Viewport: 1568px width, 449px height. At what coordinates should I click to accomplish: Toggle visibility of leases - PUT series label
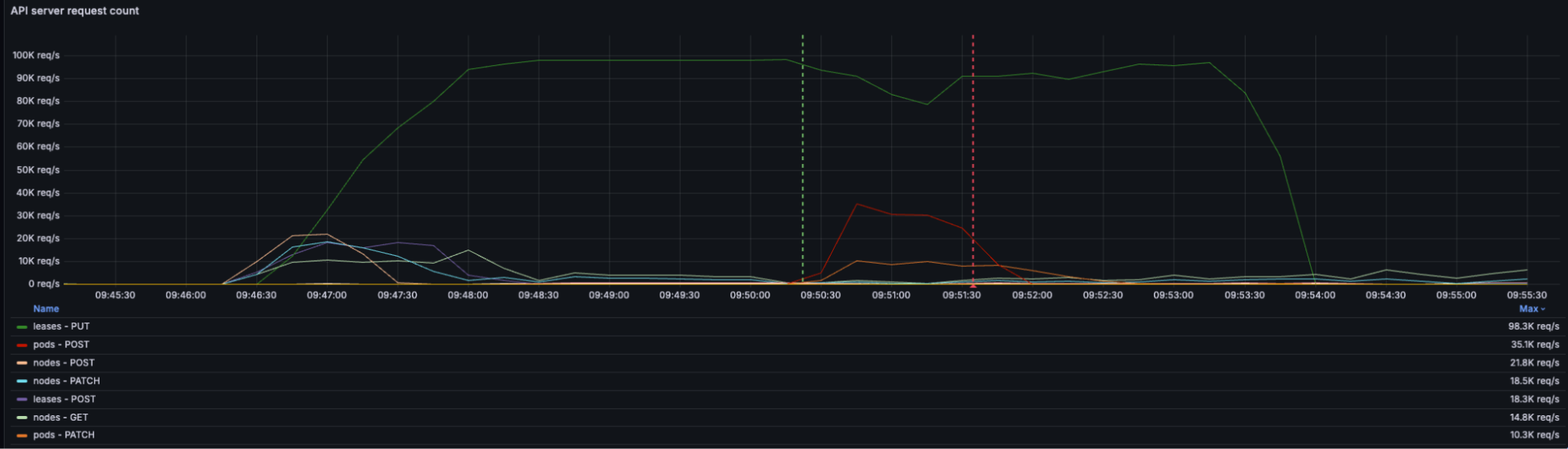tap(61, 327)
